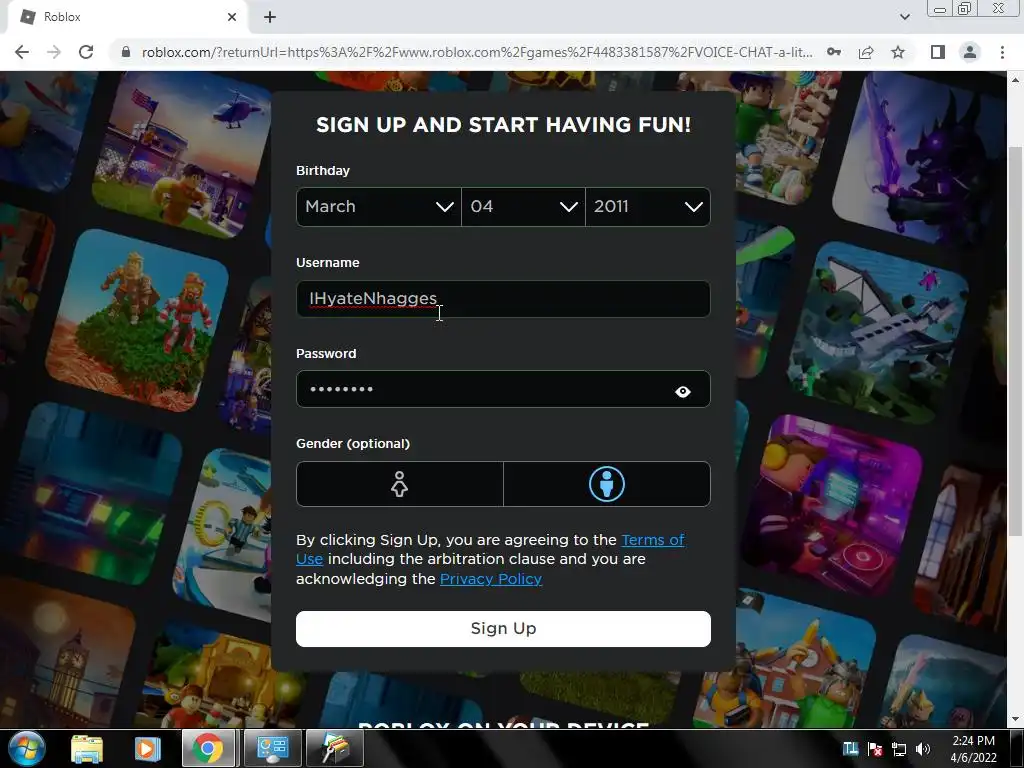1024x768 pixels.
Task: Switch to the Roblox tab
Action: [x=127, y=17]
